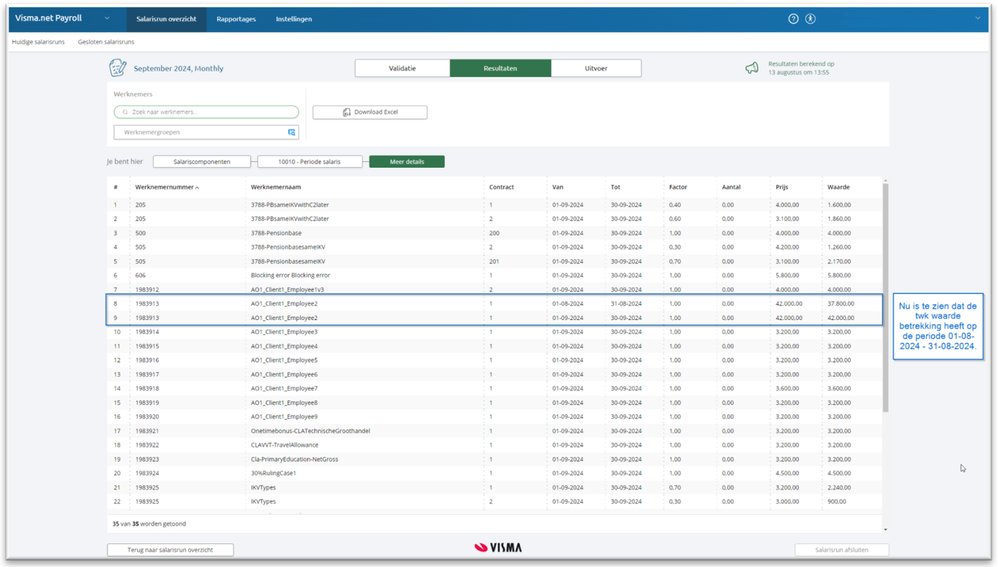Click the Excel file icon
Image resolution: width=998 pixels, height=567 pixels.
click(347, 112)
